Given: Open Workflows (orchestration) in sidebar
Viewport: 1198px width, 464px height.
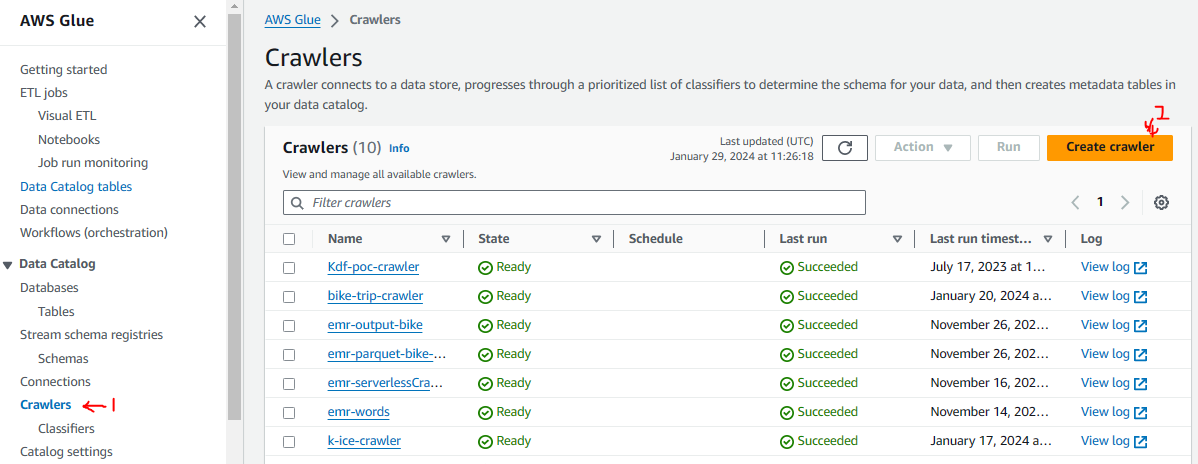Looking at the screenshot, I should coord(94,232).
